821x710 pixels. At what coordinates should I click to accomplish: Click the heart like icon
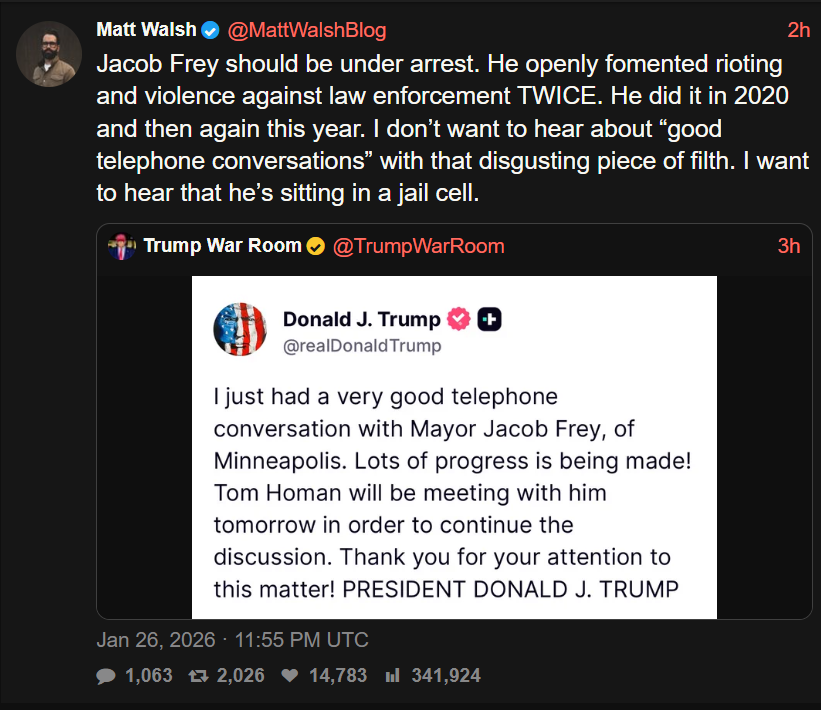290,676
